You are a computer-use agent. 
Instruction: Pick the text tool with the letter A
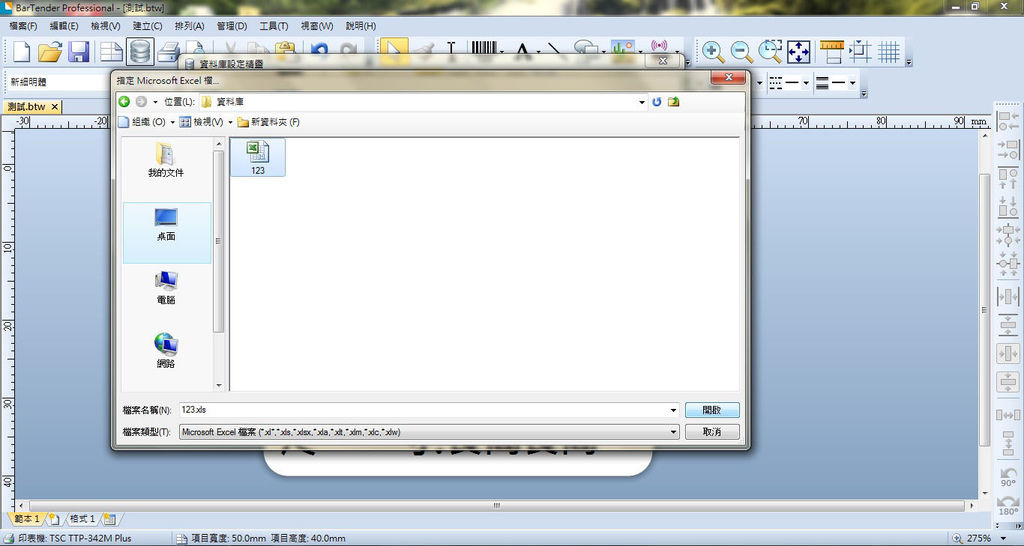pyautogui.click(x=522, y=51)
